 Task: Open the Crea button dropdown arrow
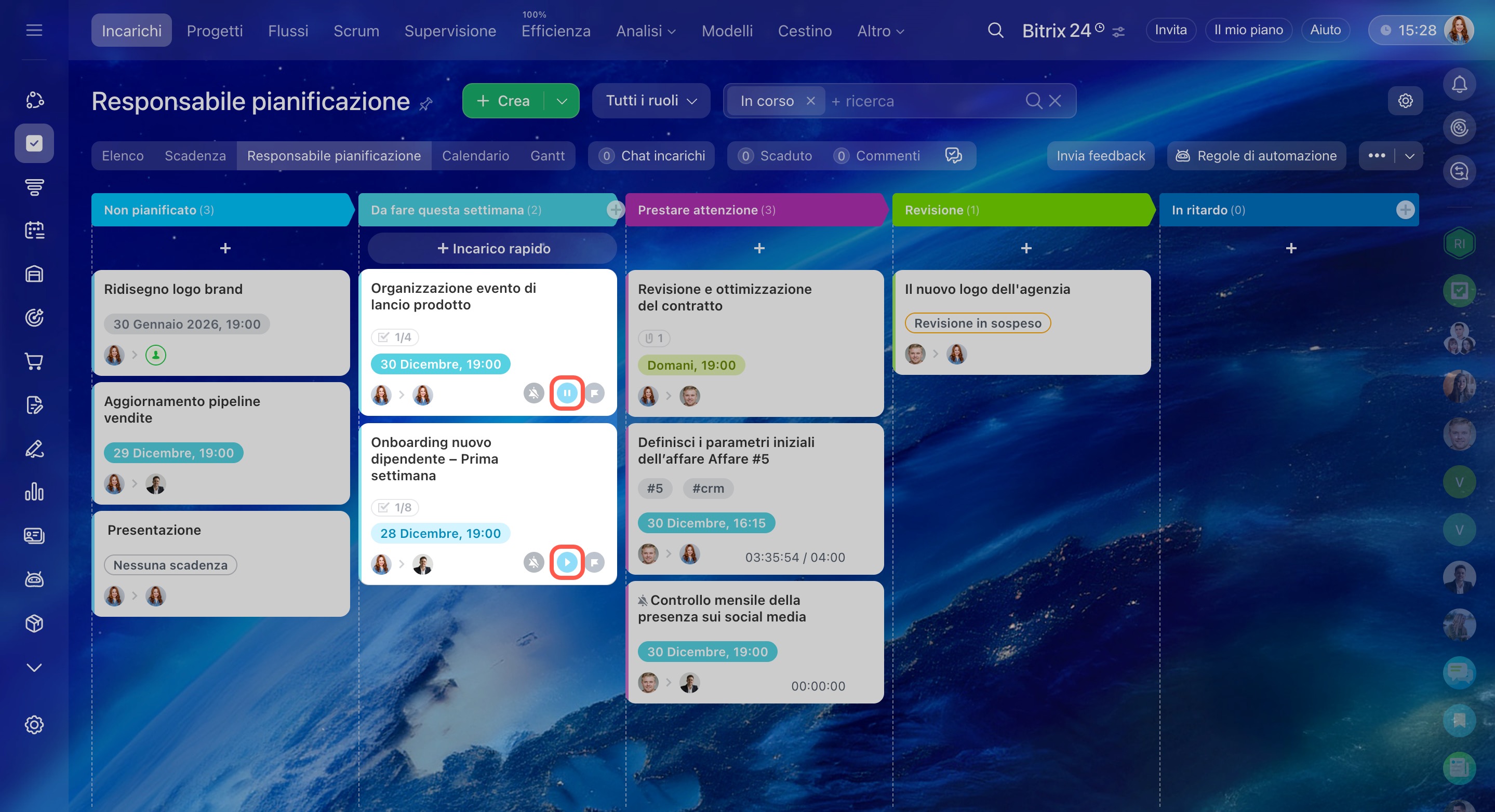point(561,101)
